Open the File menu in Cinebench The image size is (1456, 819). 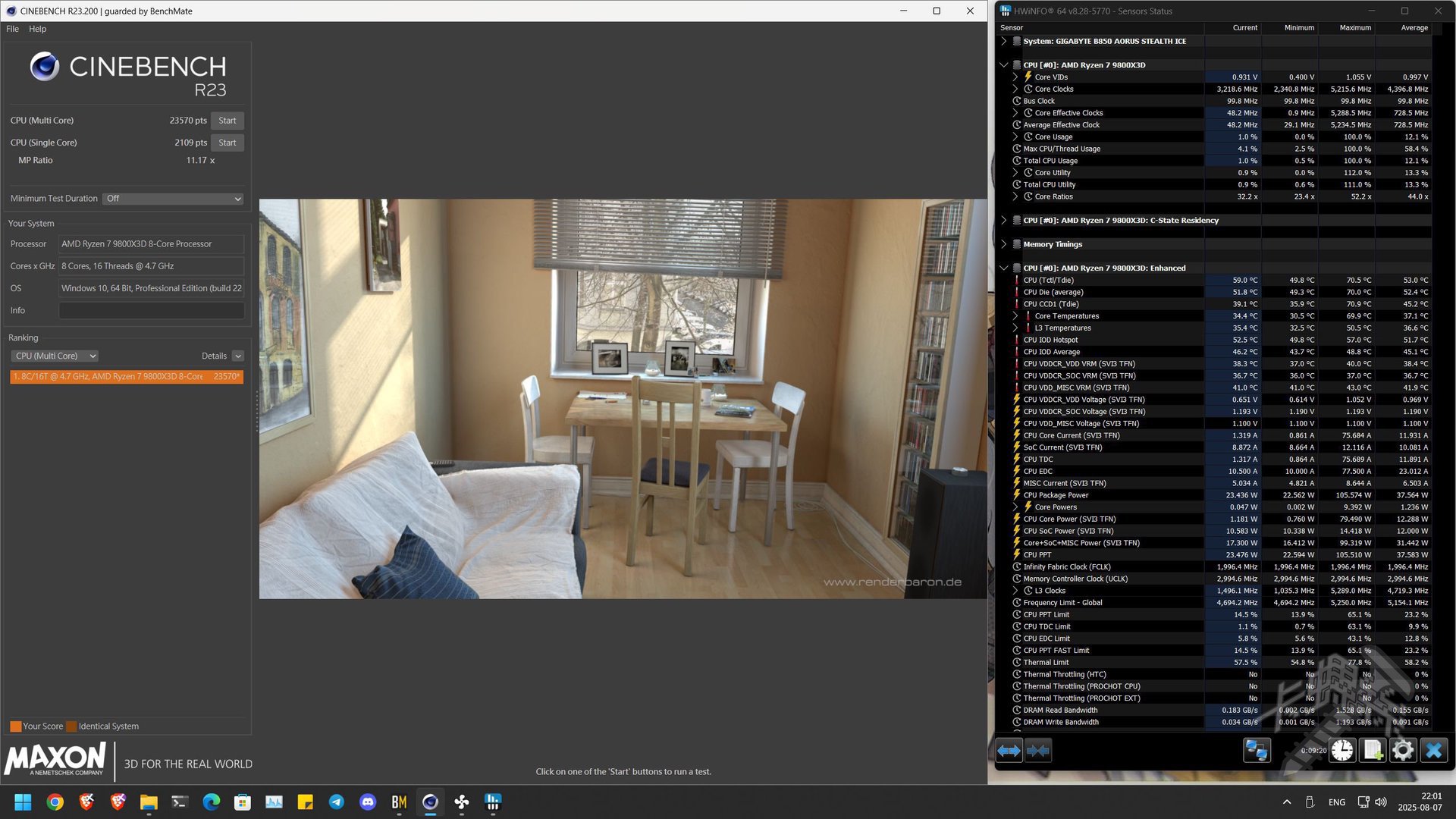[x=12, y=29]
